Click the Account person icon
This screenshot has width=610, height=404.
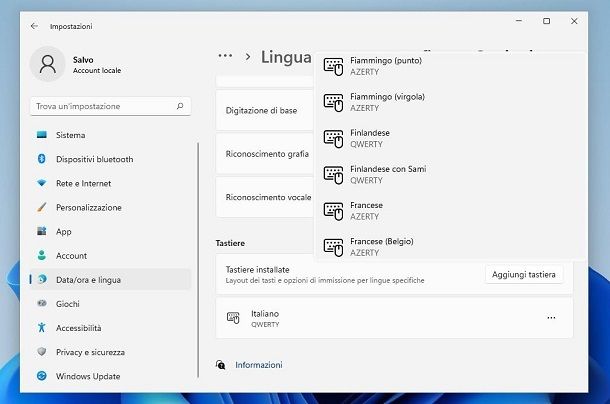pyautogui.click(x=42, y=255)
